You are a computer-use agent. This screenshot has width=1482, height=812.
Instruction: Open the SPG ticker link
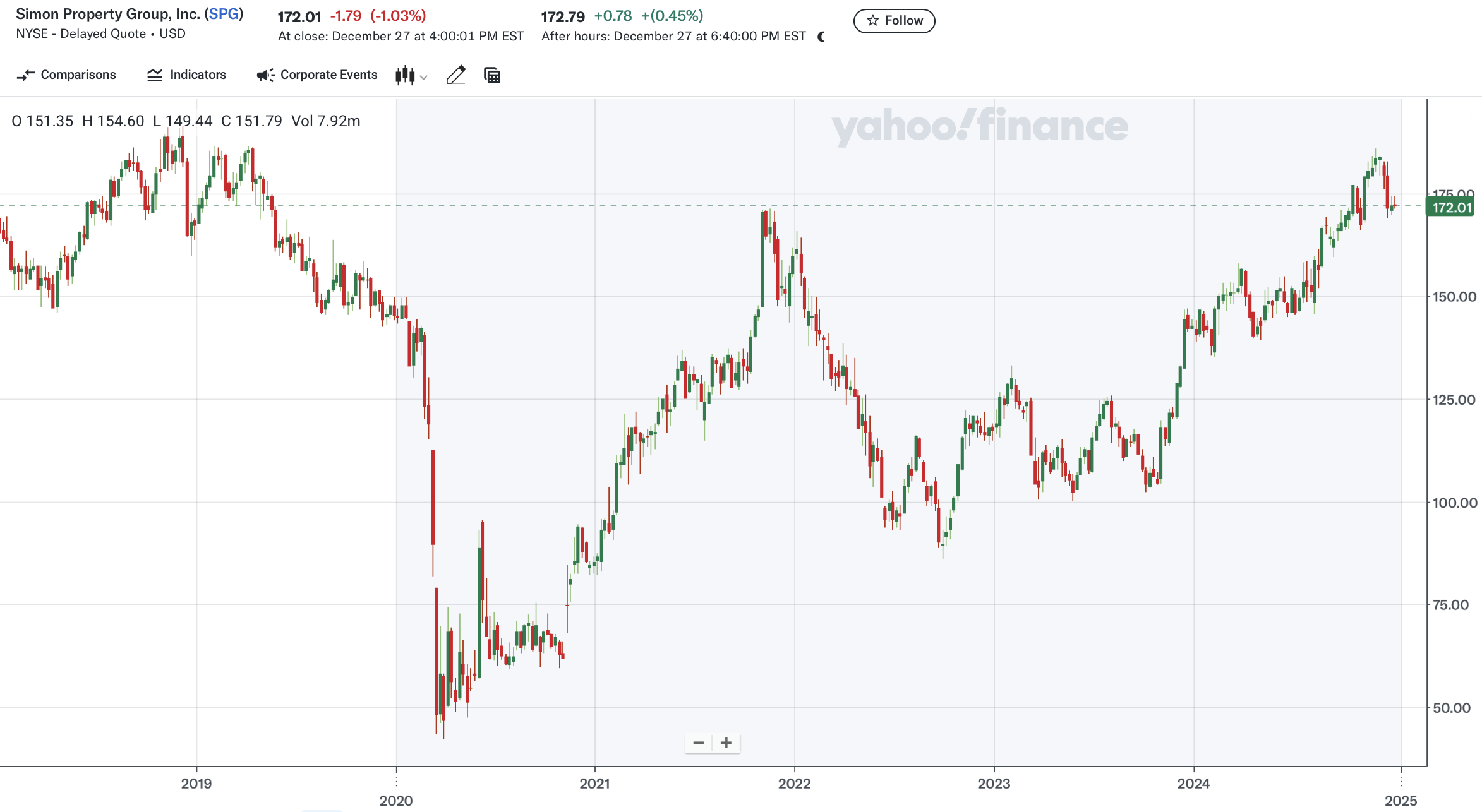(224, 14)
